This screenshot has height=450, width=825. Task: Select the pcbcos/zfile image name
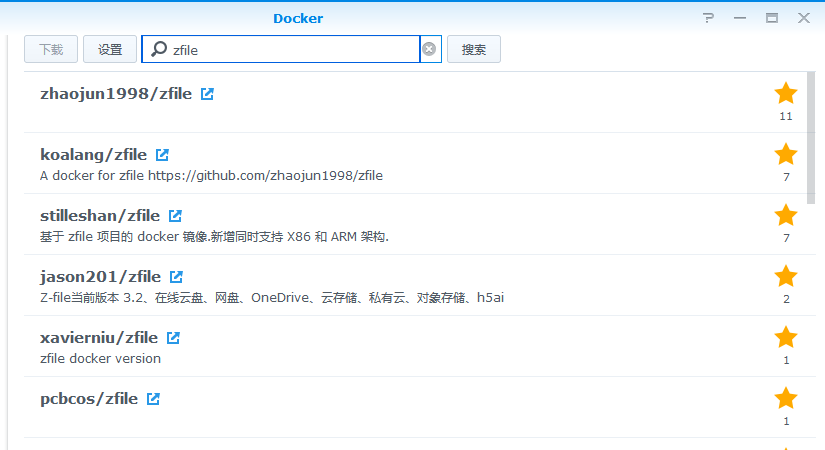pos(89,399)
